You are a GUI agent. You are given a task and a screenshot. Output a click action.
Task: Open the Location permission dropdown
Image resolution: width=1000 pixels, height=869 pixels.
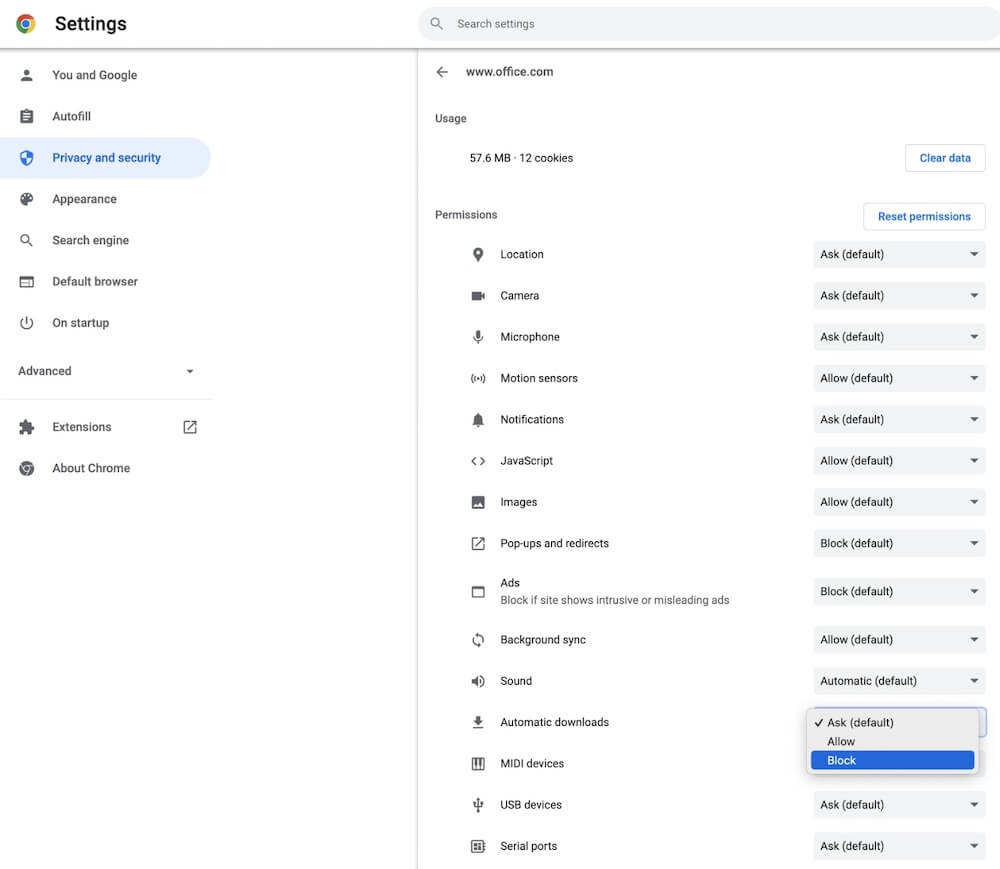click(899, 254)
